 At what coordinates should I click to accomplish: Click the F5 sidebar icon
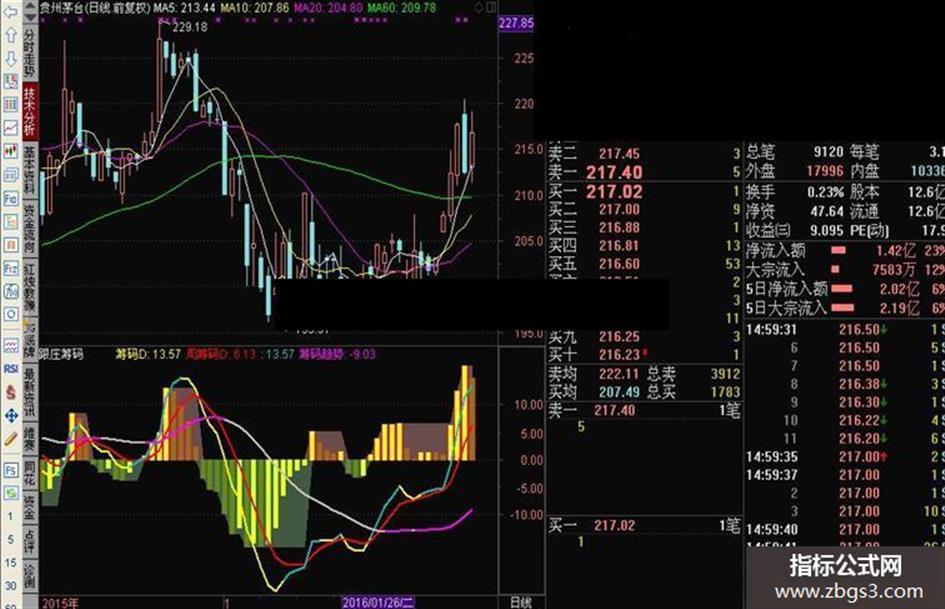[10, 470]
